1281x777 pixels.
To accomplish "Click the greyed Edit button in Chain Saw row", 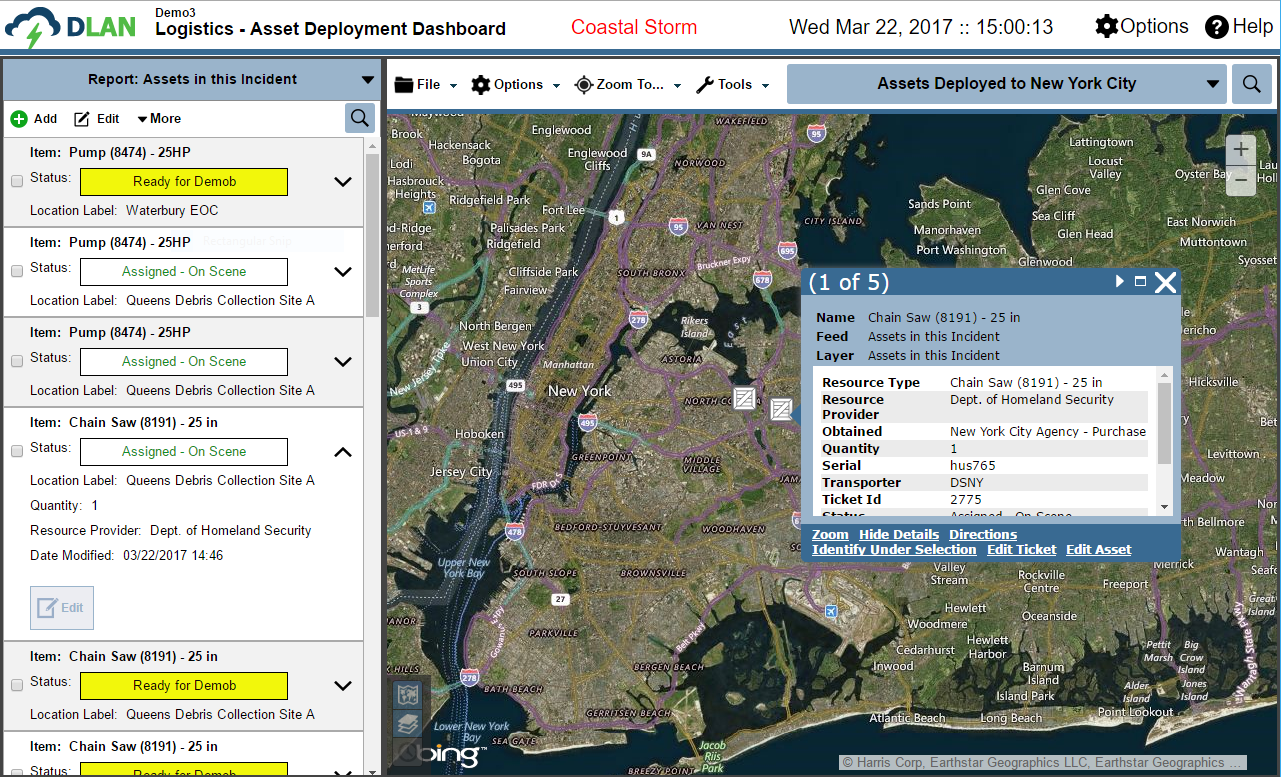I will tap(62, 608).
